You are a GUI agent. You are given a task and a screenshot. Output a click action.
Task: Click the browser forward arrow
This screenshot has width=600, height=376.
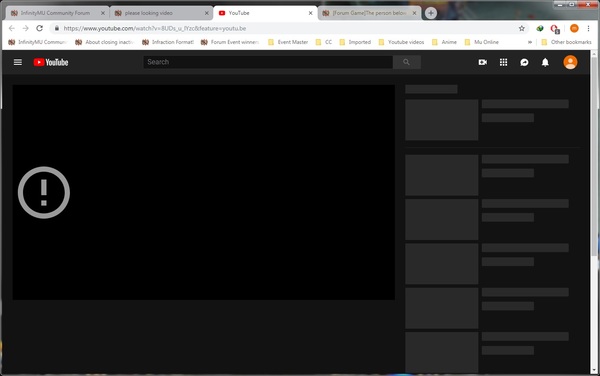tap(25, 28)
